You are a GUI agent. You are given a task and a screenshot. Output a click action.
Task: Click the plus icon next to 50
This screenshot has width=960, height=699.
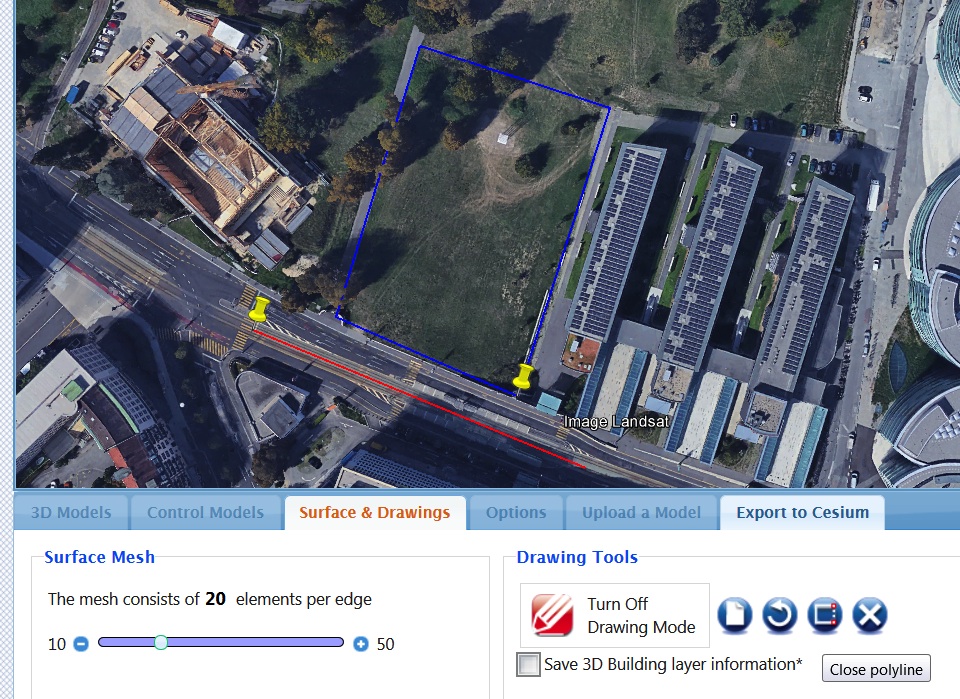tap(361, 644)
